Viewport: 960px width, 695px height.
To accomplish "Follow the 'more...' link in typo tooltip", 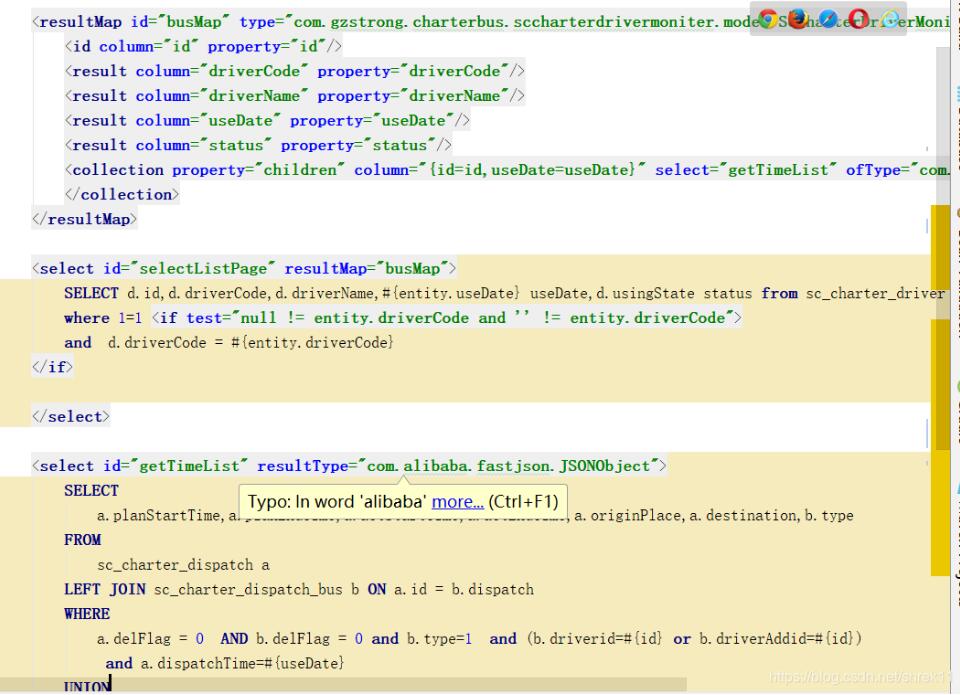I will (458, 502).
